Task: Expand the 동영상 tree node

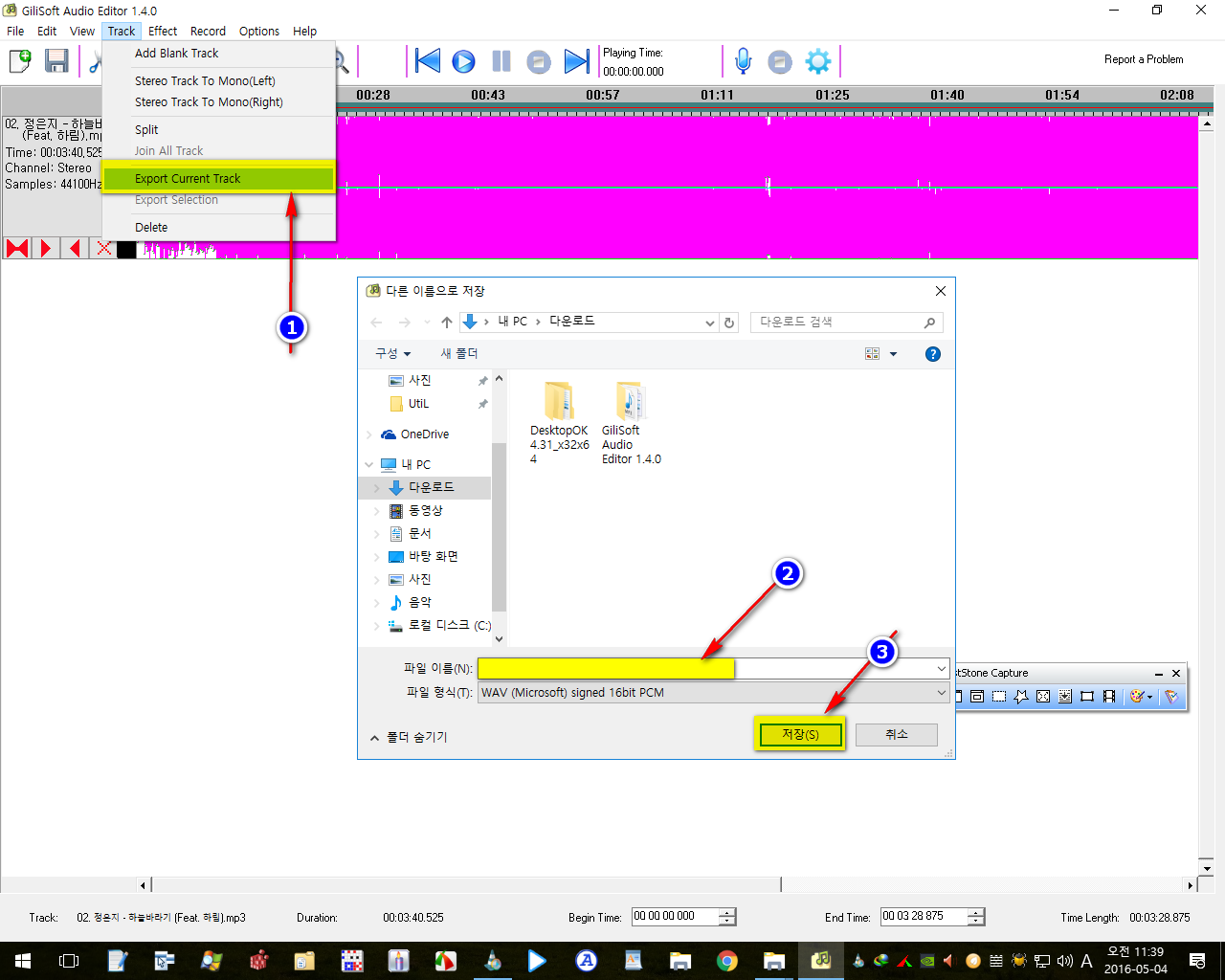Action: click(377, 511)
